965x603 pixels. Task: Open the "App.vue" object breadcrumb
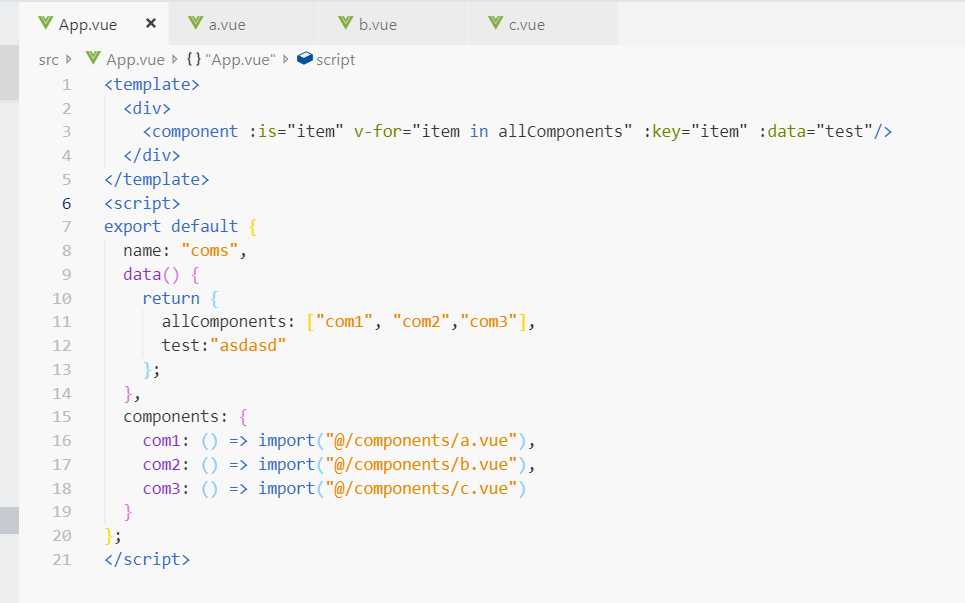tap(241, 60)
